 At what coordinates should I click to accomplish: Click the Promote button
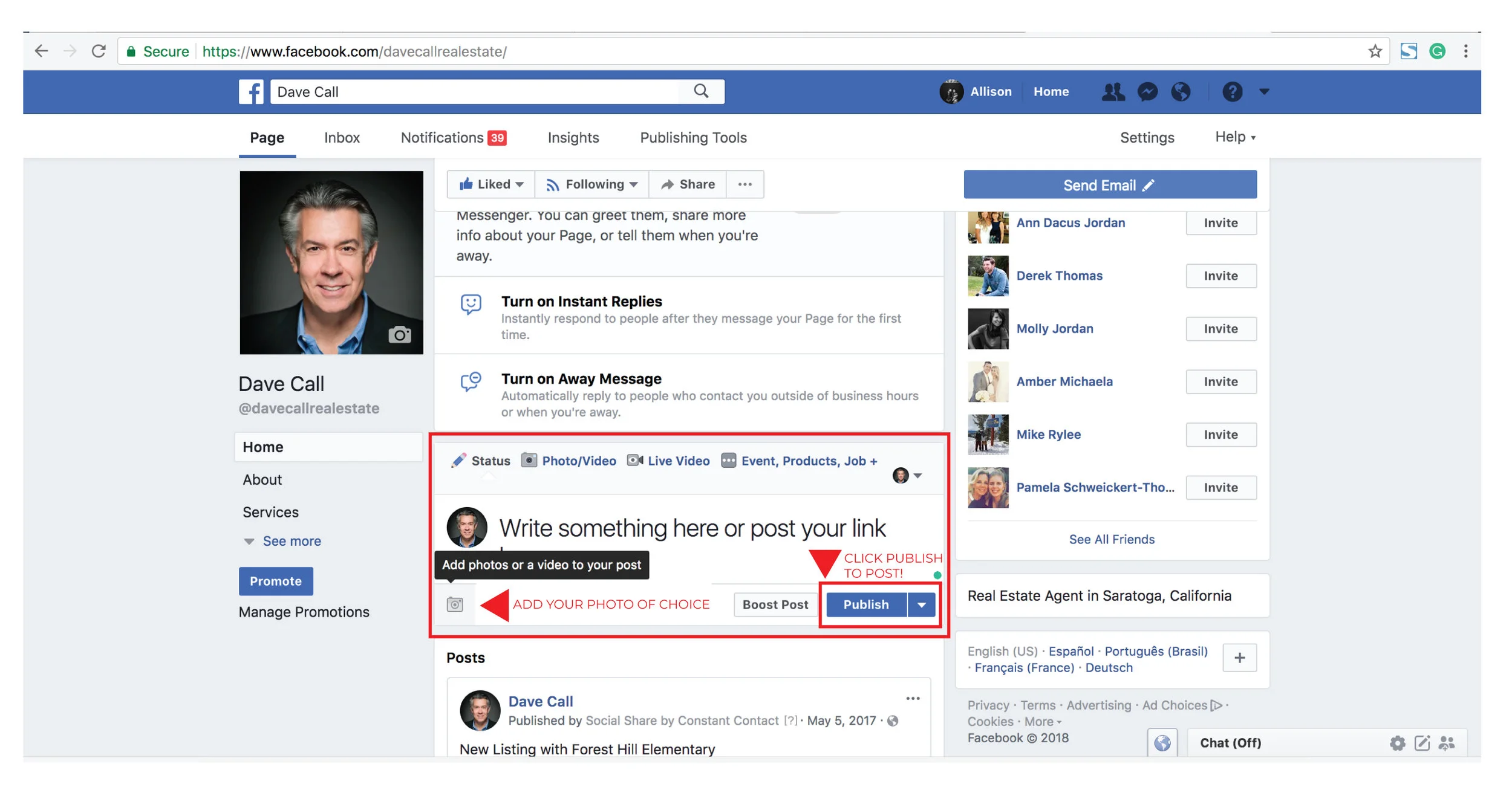point(276,581)
